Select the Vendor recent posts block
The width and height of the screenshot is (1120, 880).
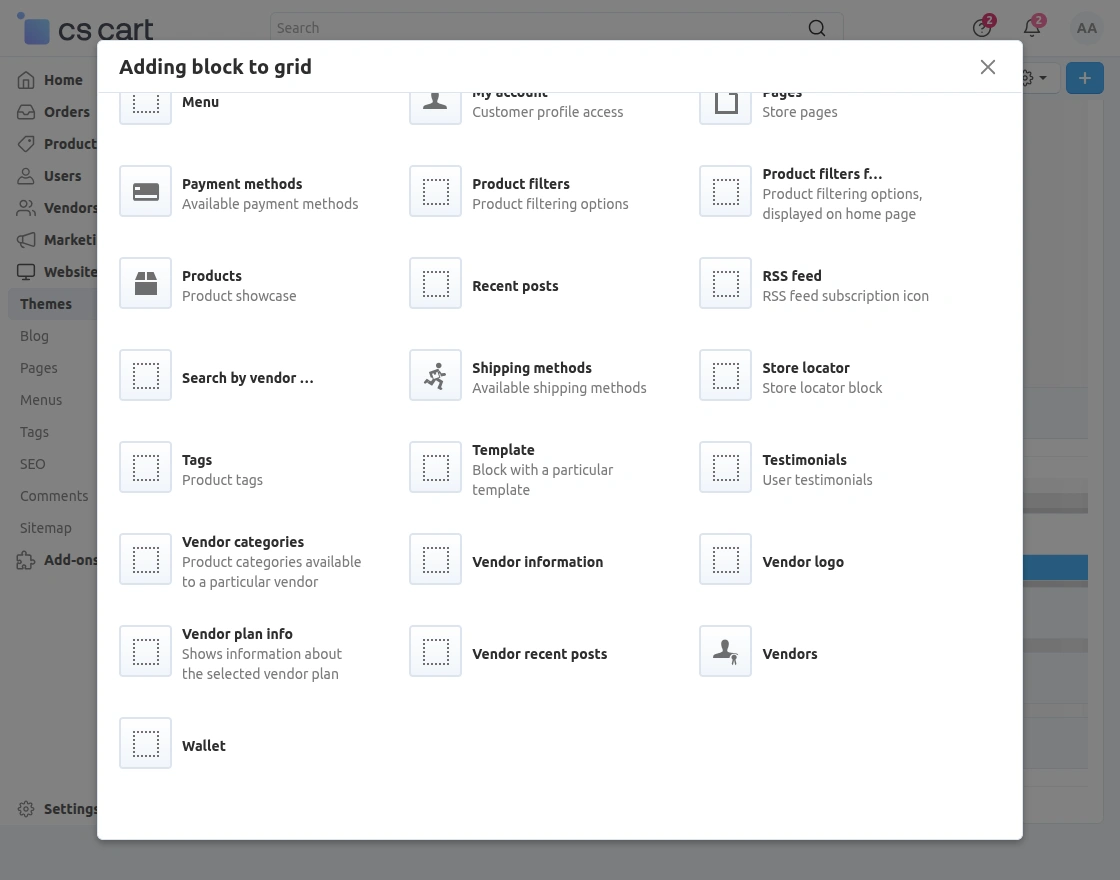(539, 654)
